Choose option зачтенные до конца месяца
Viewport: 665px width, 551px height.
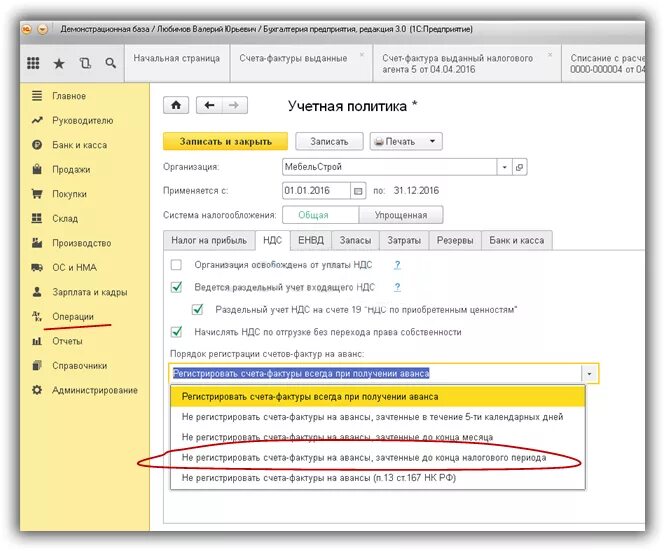(377, 437)
